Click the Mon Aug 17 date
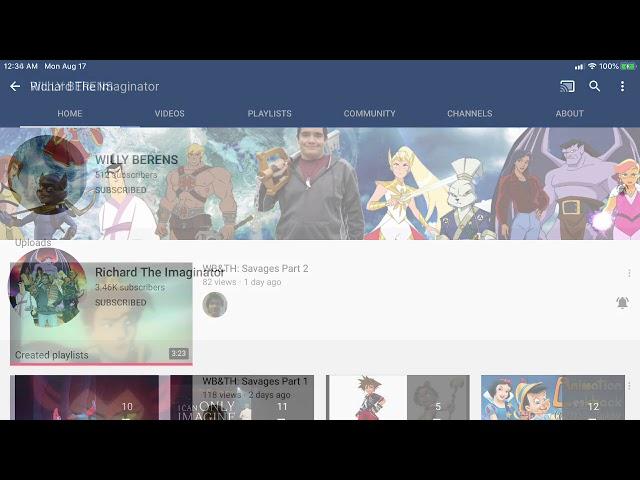 pos(65,66)
